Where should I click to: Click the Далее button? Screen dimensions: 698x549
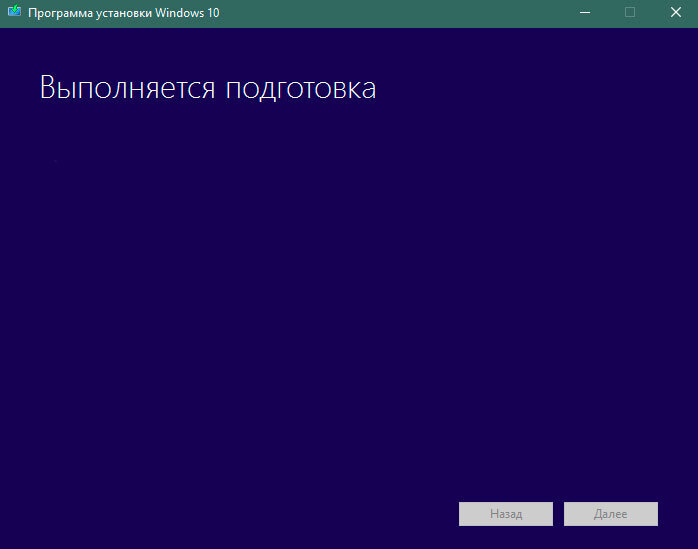coord(611,514)
